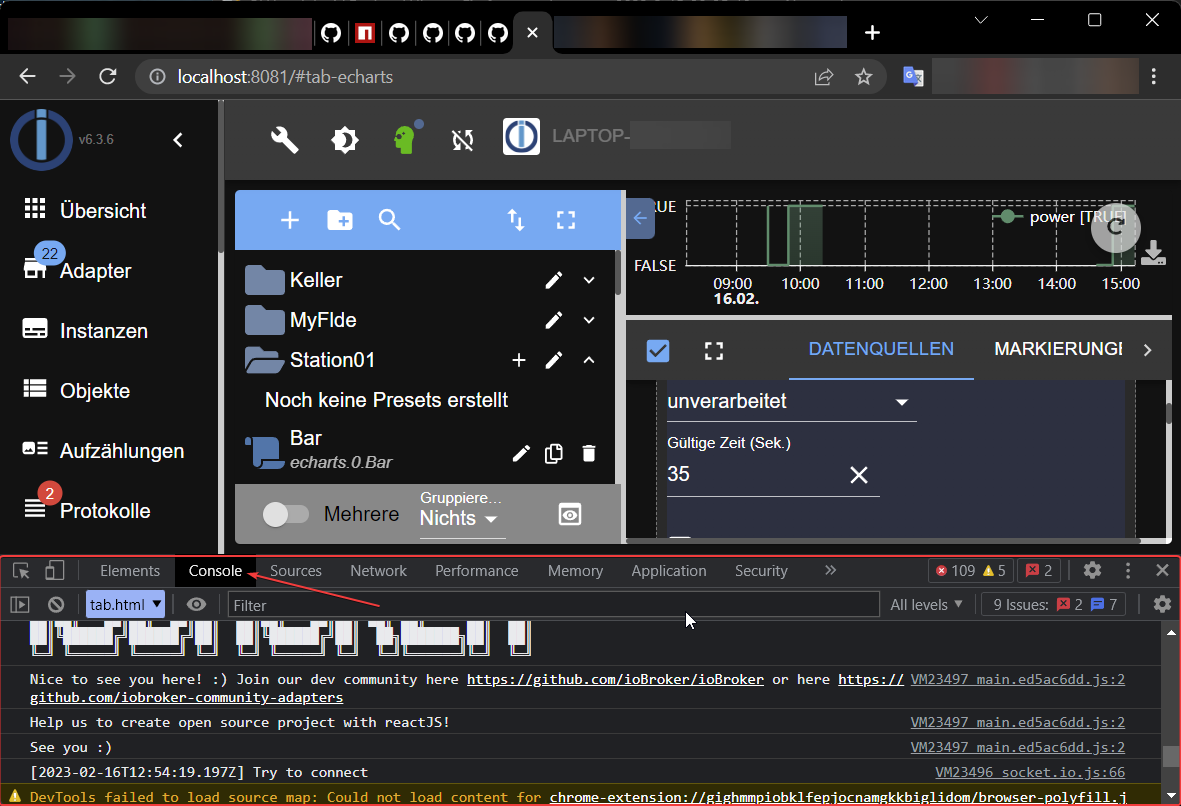The height and width of the screenshot is (806, 1181).
Task: Edit the Station01 folder with the pencil
Action: (x=554, y=360)
